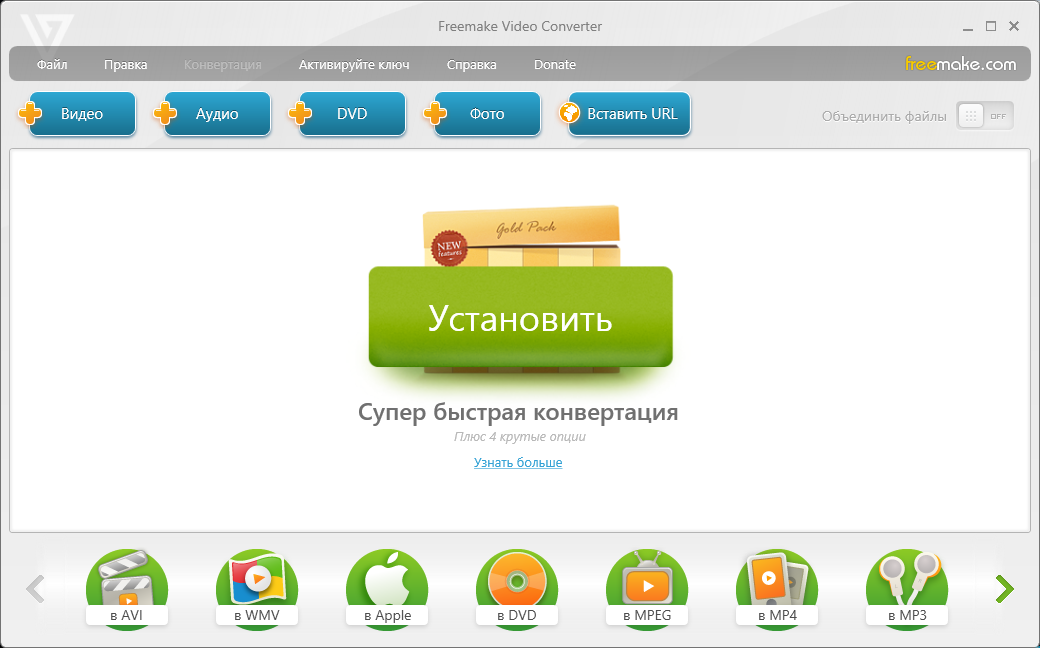Viewport: 1040px width, 648px height.
Task: Select the в Apple output icon
Action: pyautogui.click(x=387, y=588)
